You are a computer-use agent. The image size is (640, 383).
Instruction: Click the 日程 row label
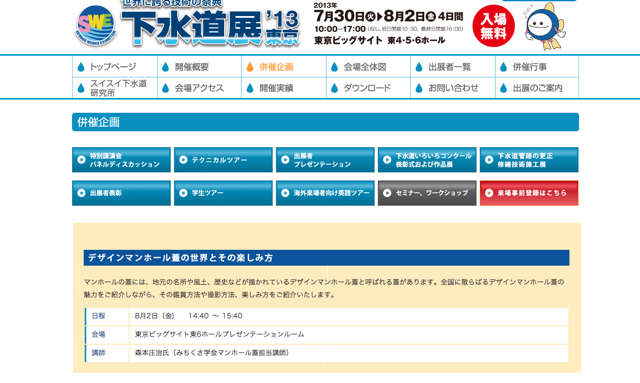(98, 316)
